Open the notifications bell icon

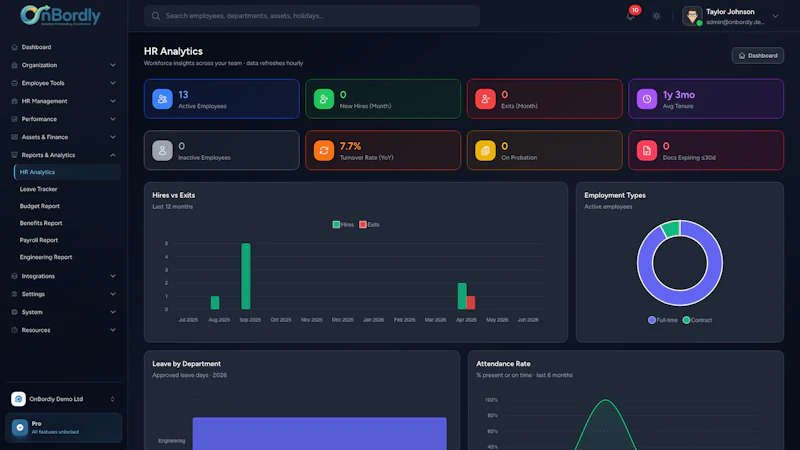click(630, 16)
